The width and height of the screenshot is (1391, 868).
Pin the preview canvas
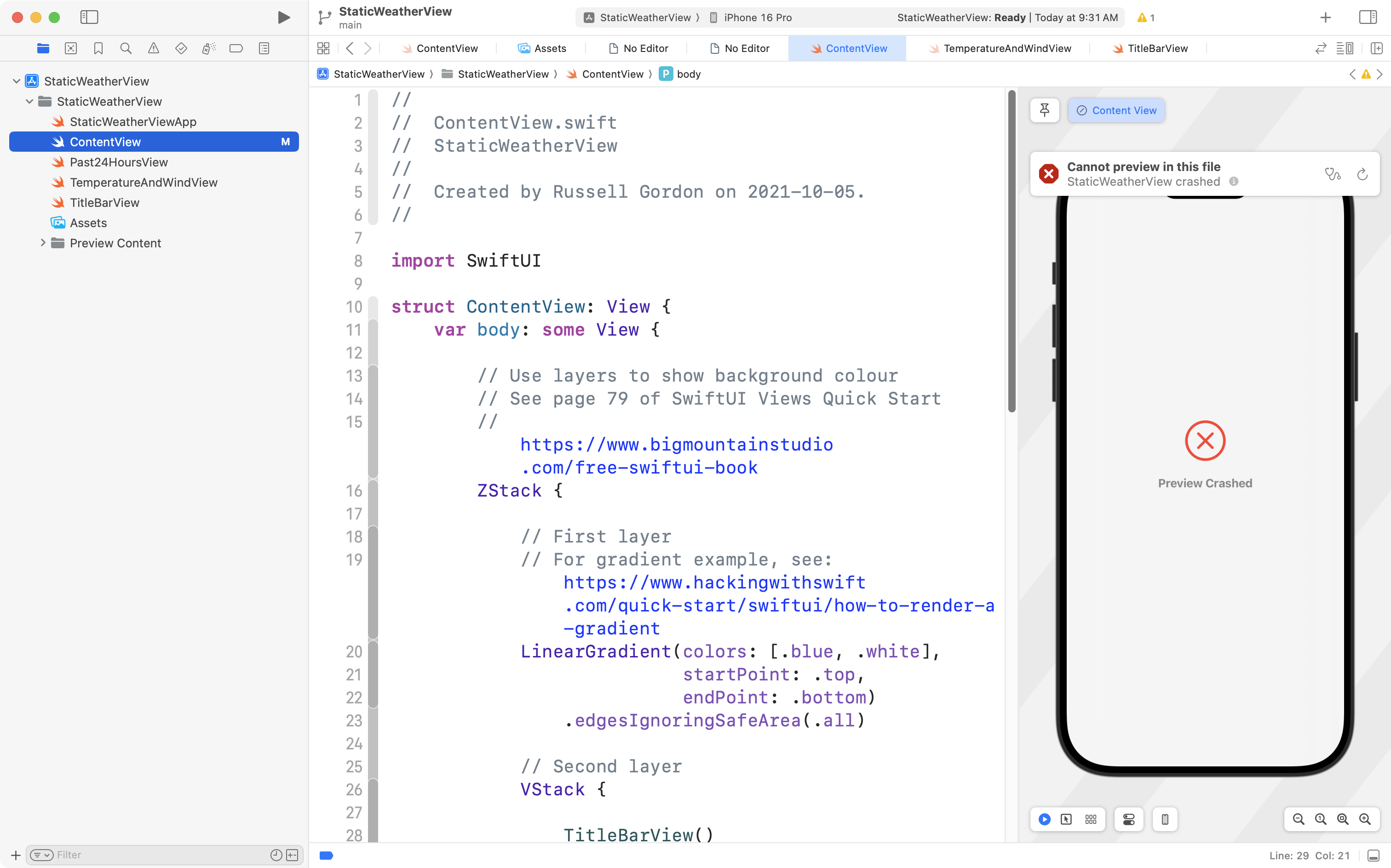pyautogui.click(x=1045, y=110)
